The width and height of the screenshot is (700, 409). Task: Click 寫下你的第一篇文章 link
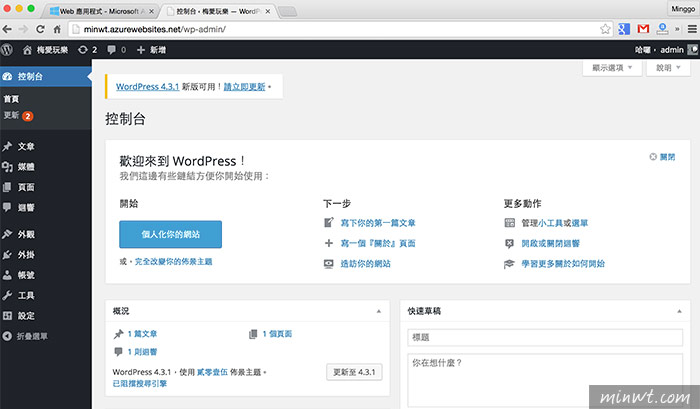(x=378, y=223)
